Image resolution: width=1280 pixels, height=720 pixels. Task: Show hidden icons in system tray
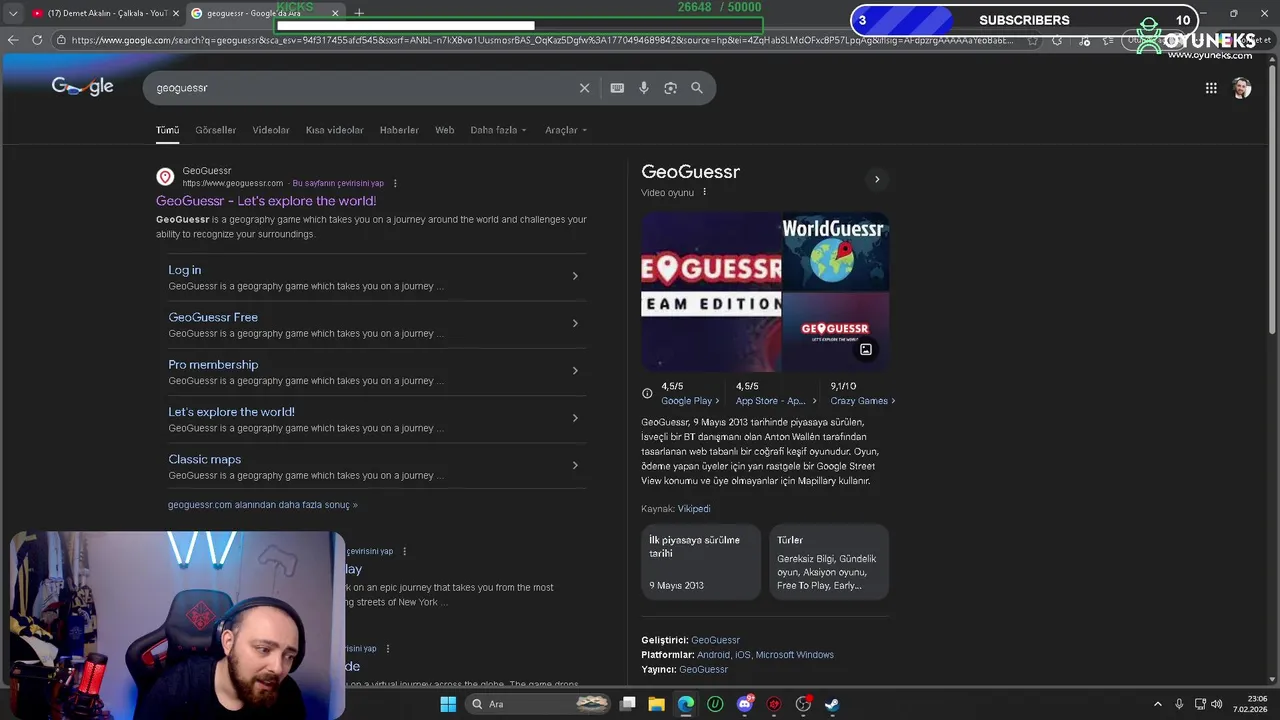coord(1158,704)
